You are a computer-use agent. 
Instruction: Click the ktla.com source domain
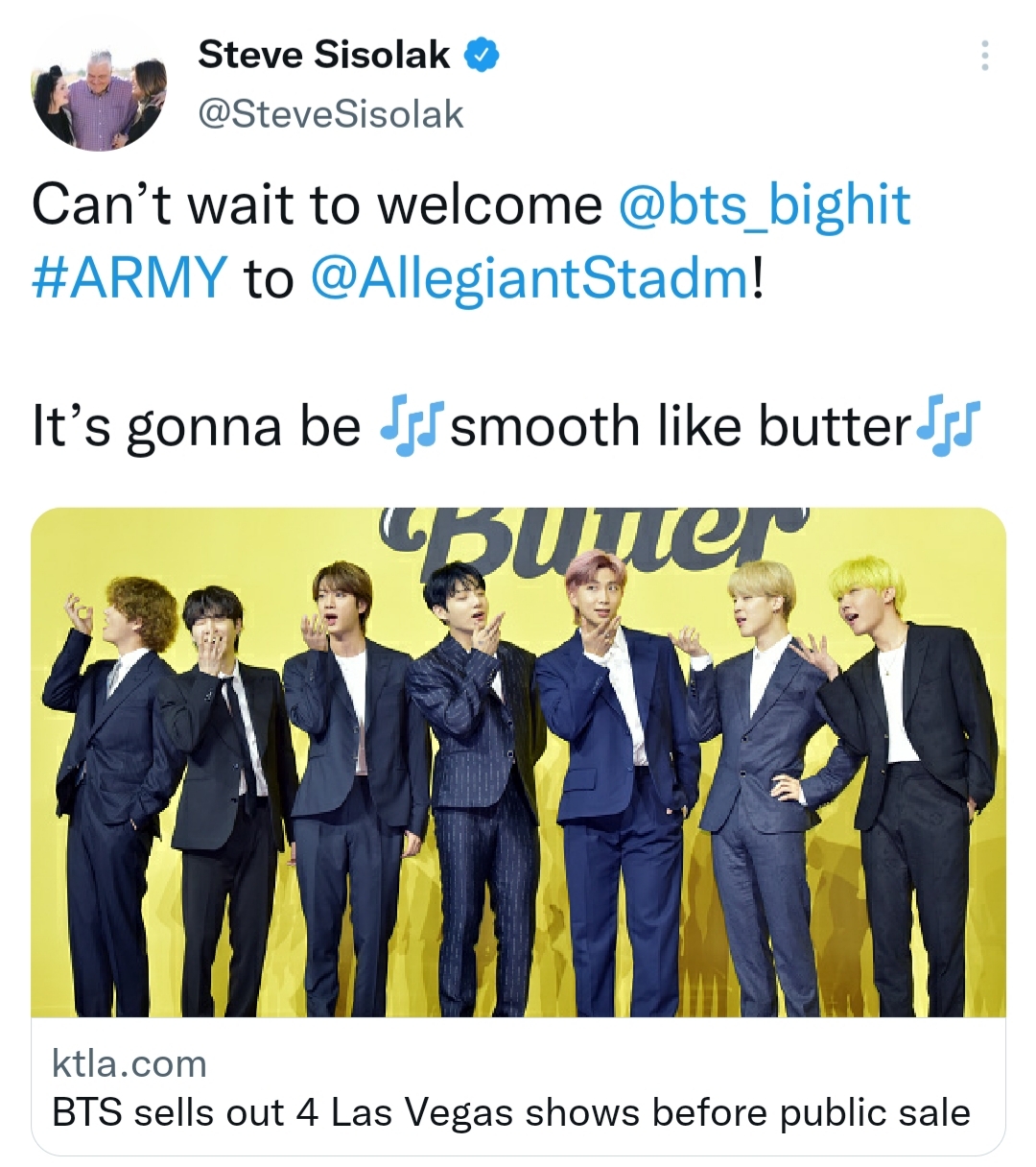[x=129, y=1063]
